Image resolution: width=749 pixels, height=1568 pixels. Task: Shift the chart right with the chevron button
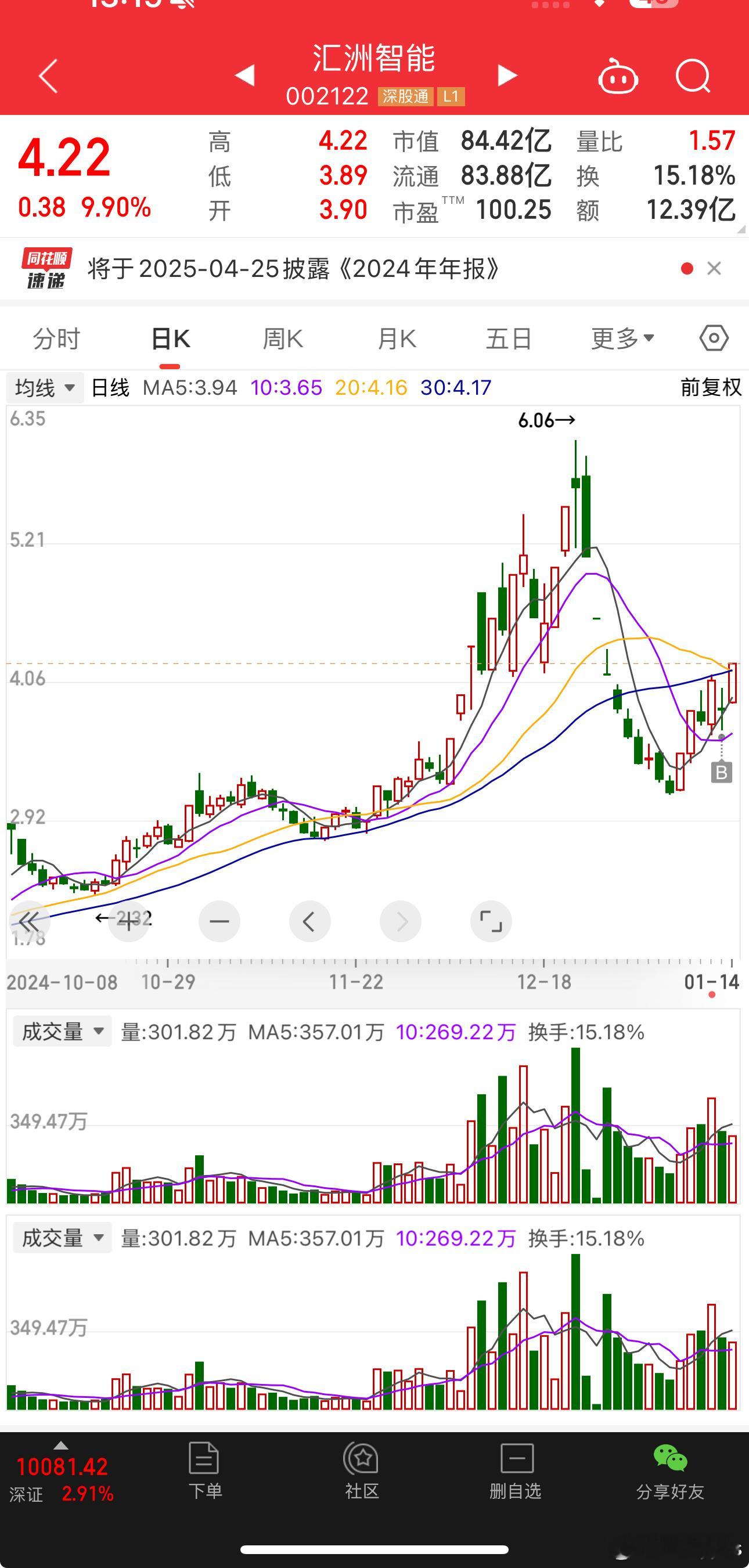click(x=400, y=921)
